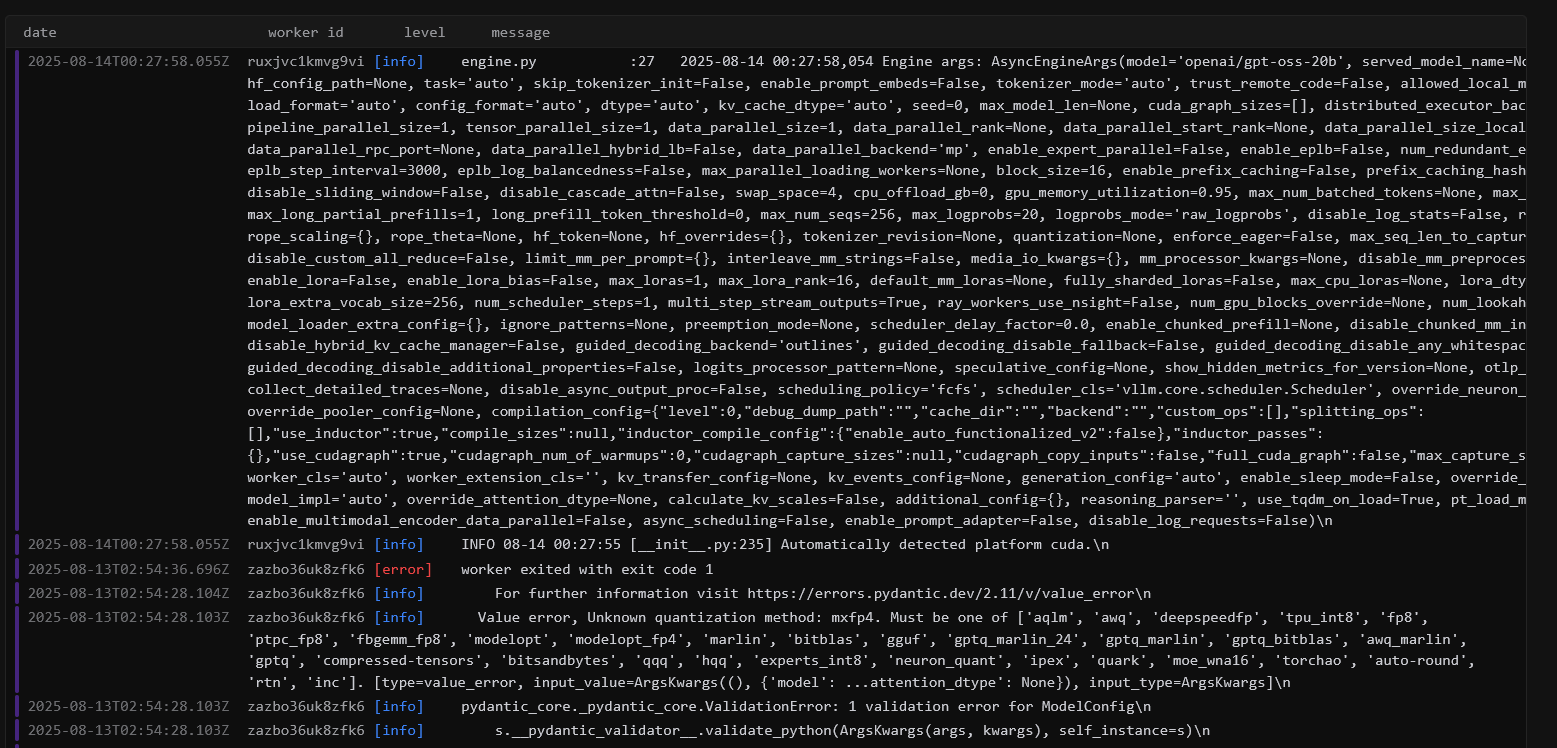
Task: Select timestamp 2025-08-13T02:54:36.696Z
Action: pos(128,569)
